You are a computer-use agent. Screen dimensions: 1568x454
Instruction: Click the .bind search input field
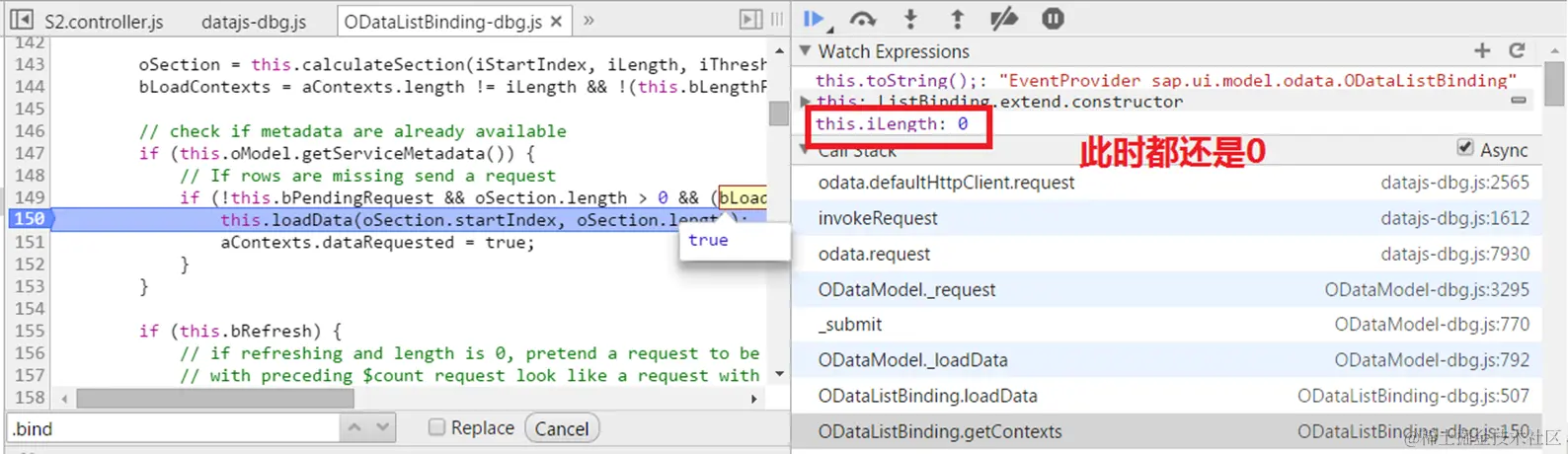pyautogui.click(x=173, y=428)
